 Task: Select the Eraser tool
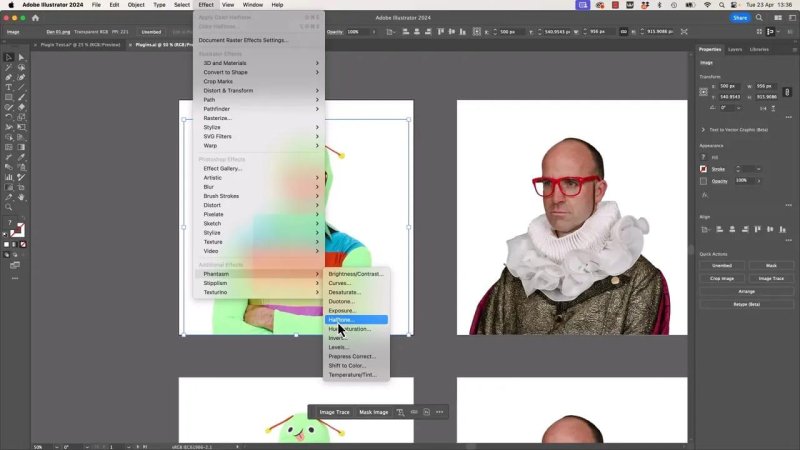(x=21, y=107)
